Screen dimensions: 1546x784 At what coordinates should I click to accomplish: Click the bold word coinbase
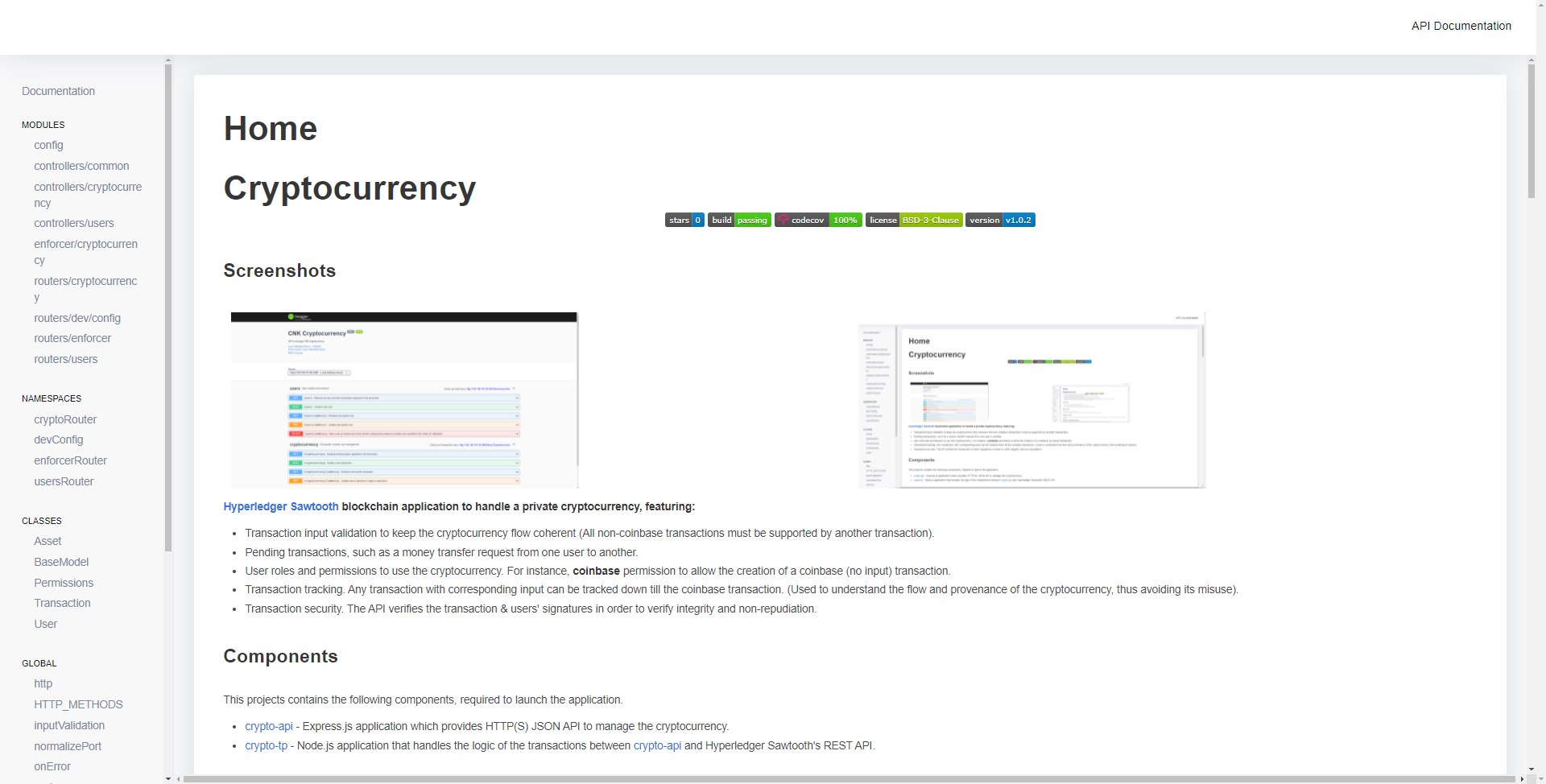pyautogui.click(x=596, y=571)
